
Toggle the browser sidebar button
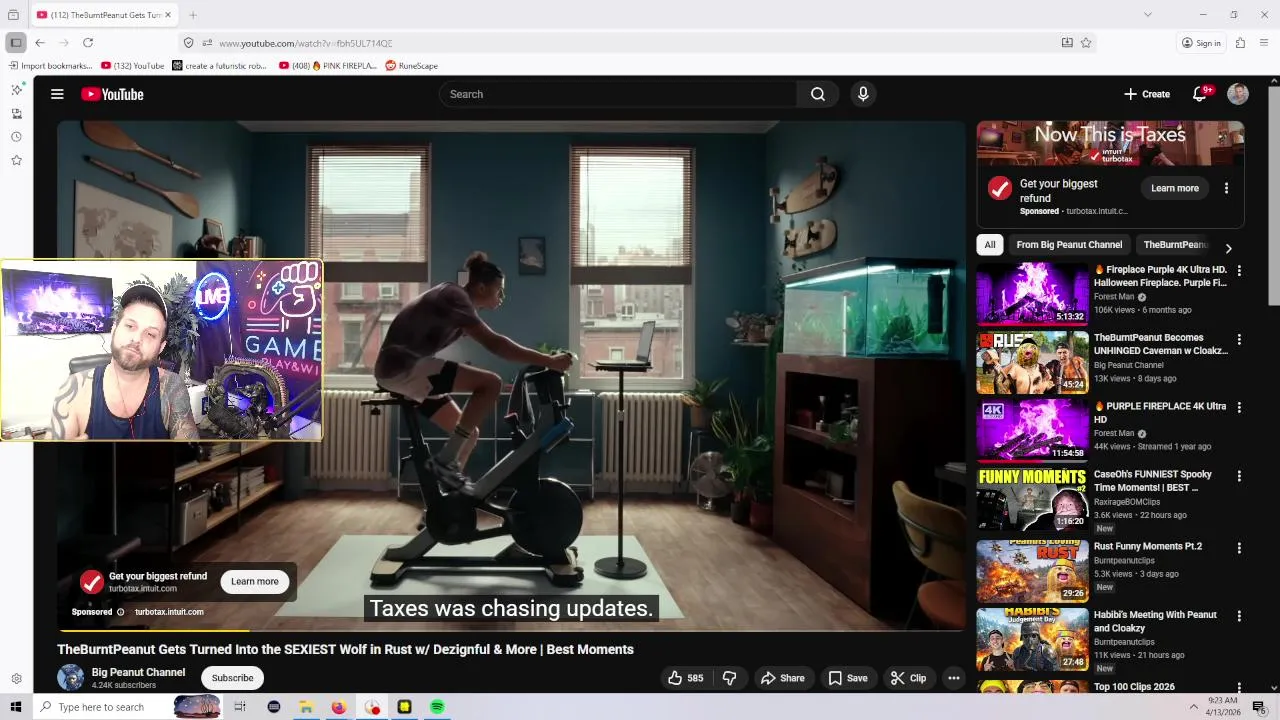click(x=16, y=43)
